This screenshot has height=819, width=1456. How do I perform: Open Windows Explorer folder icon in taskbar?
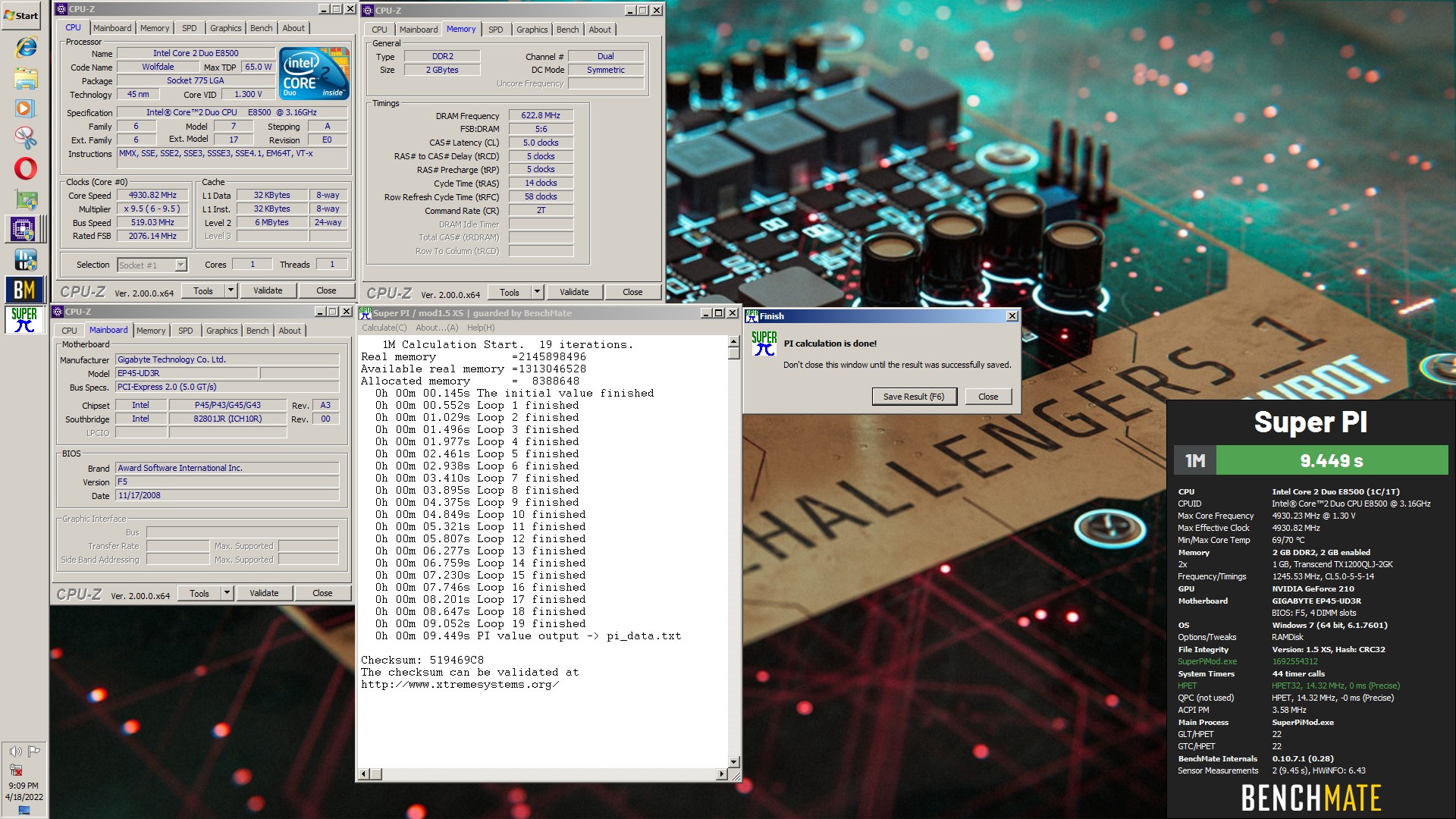pyautogui.click(x=25, y=78)
